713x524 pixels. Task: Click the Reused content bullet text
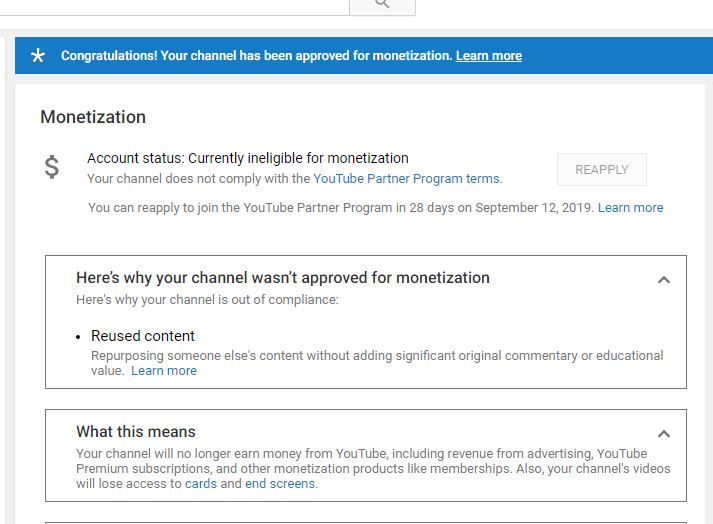[x=143, y=336]
